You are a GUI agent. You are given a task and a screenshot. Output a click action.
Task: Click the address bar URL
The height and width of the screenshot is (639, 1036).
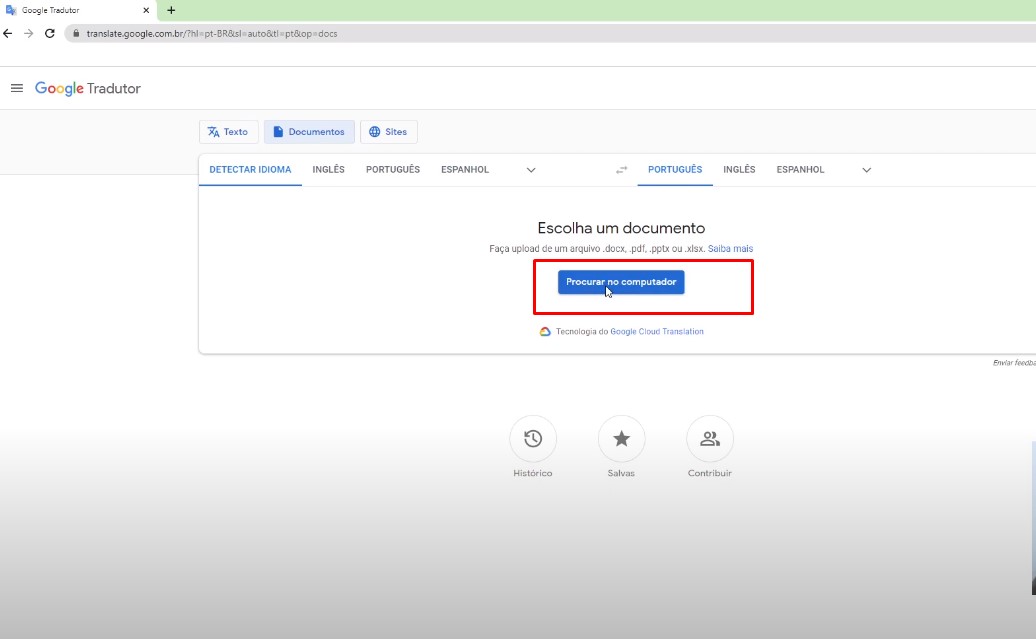(x=211, y=33)
